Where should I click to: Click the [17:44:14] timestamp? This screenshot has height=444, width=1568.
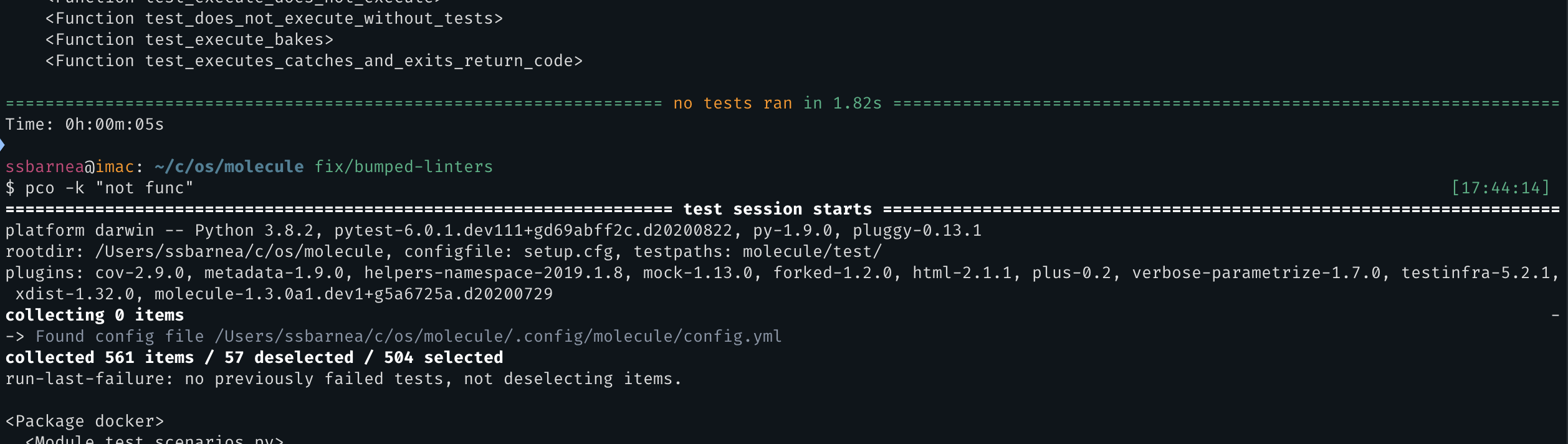(x=1500, y=188)
